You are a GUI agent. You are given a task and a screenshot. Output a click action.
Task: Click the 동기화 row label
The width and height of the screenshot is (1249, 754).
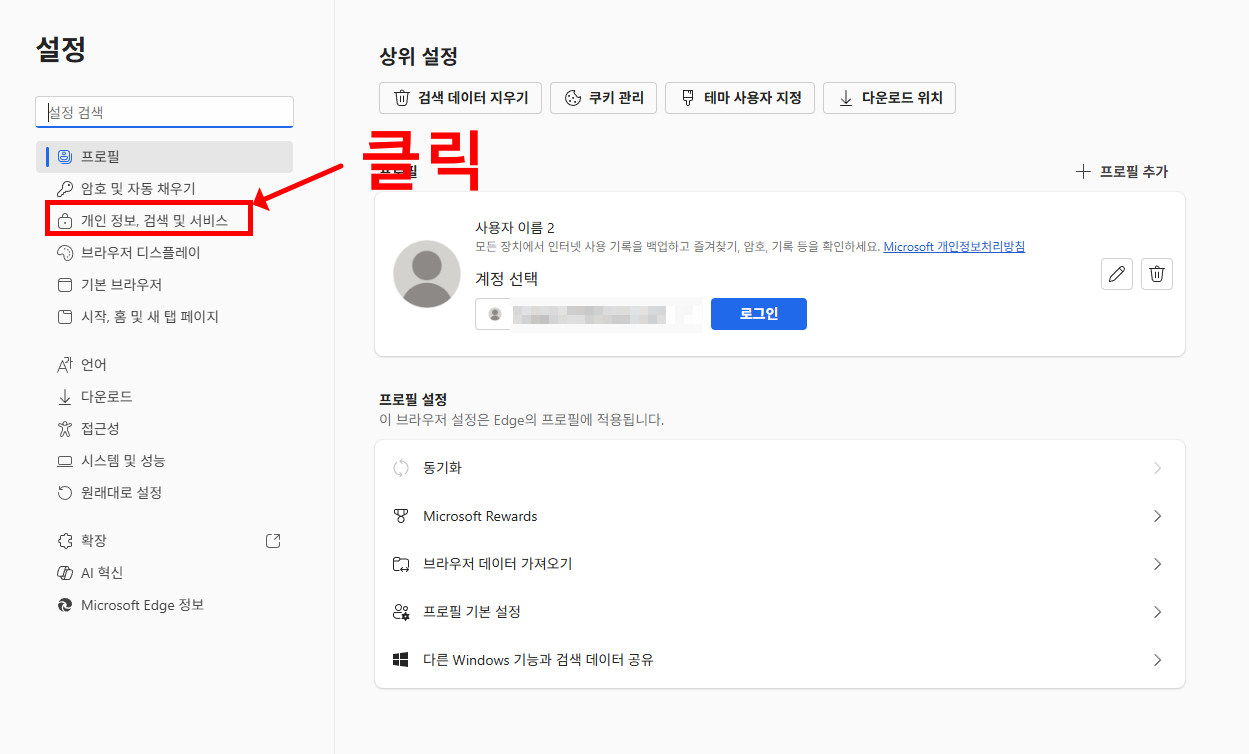tap(442, 468)
